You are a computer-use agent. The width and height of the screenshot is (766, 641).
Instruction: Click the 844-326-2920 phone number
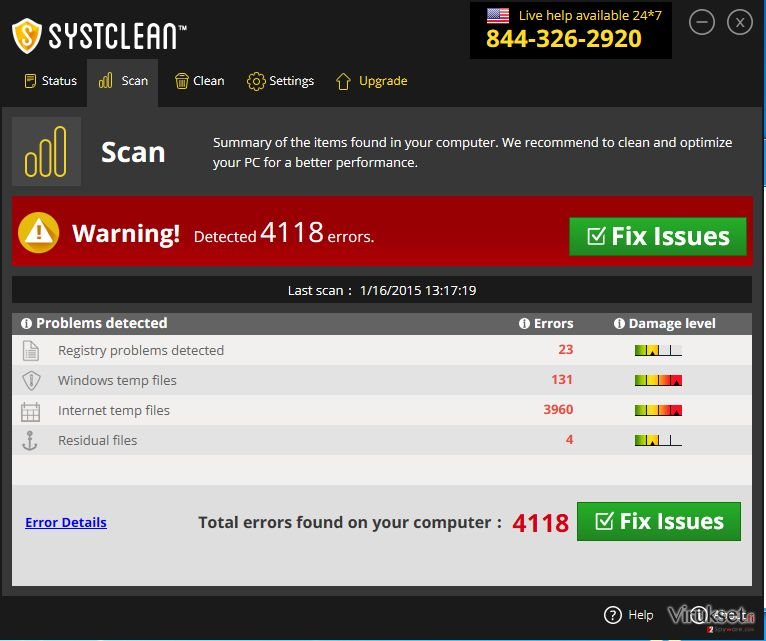(x=564, y=39)
